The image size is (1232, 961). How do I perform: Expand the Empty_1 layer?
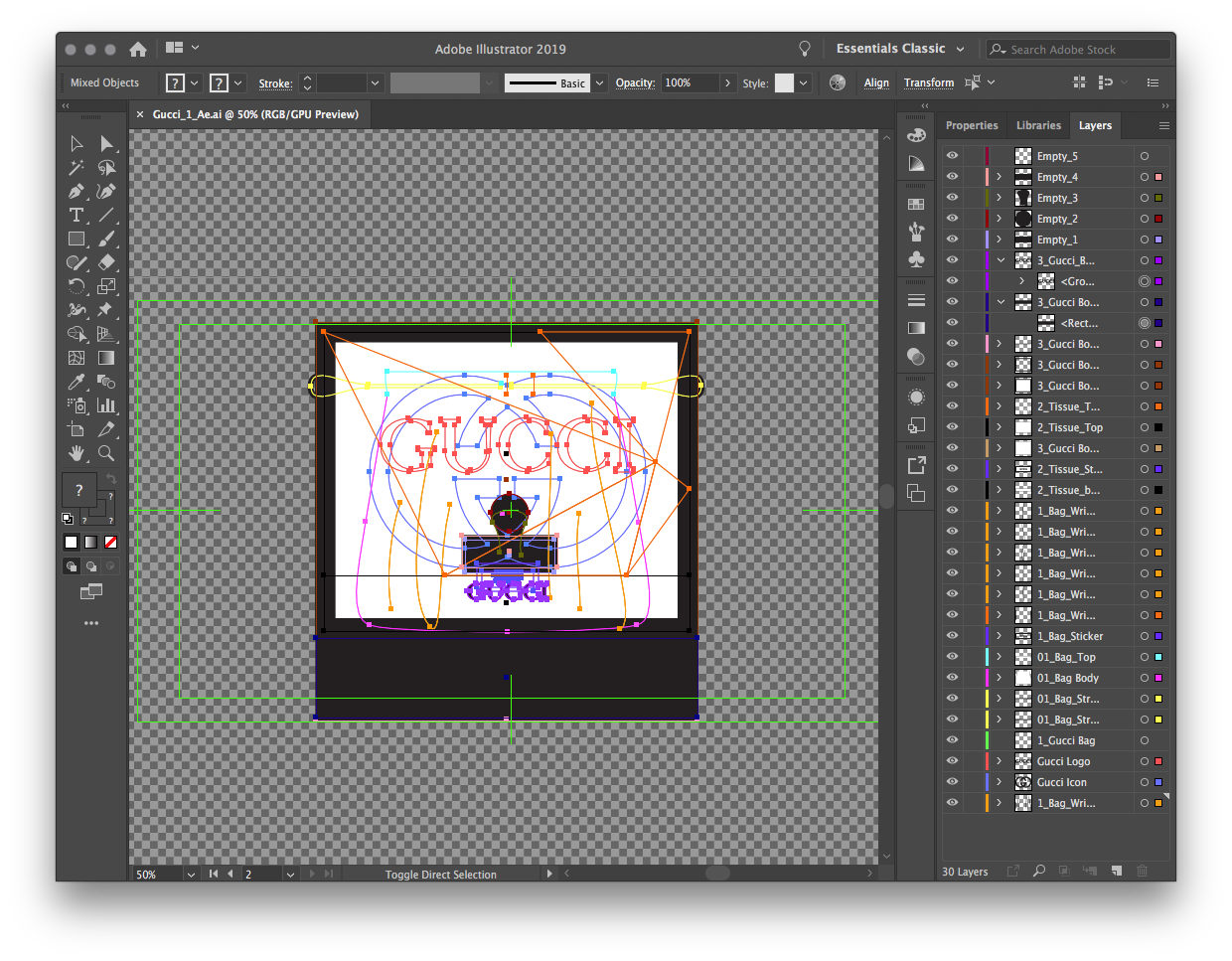[1000, 240]
